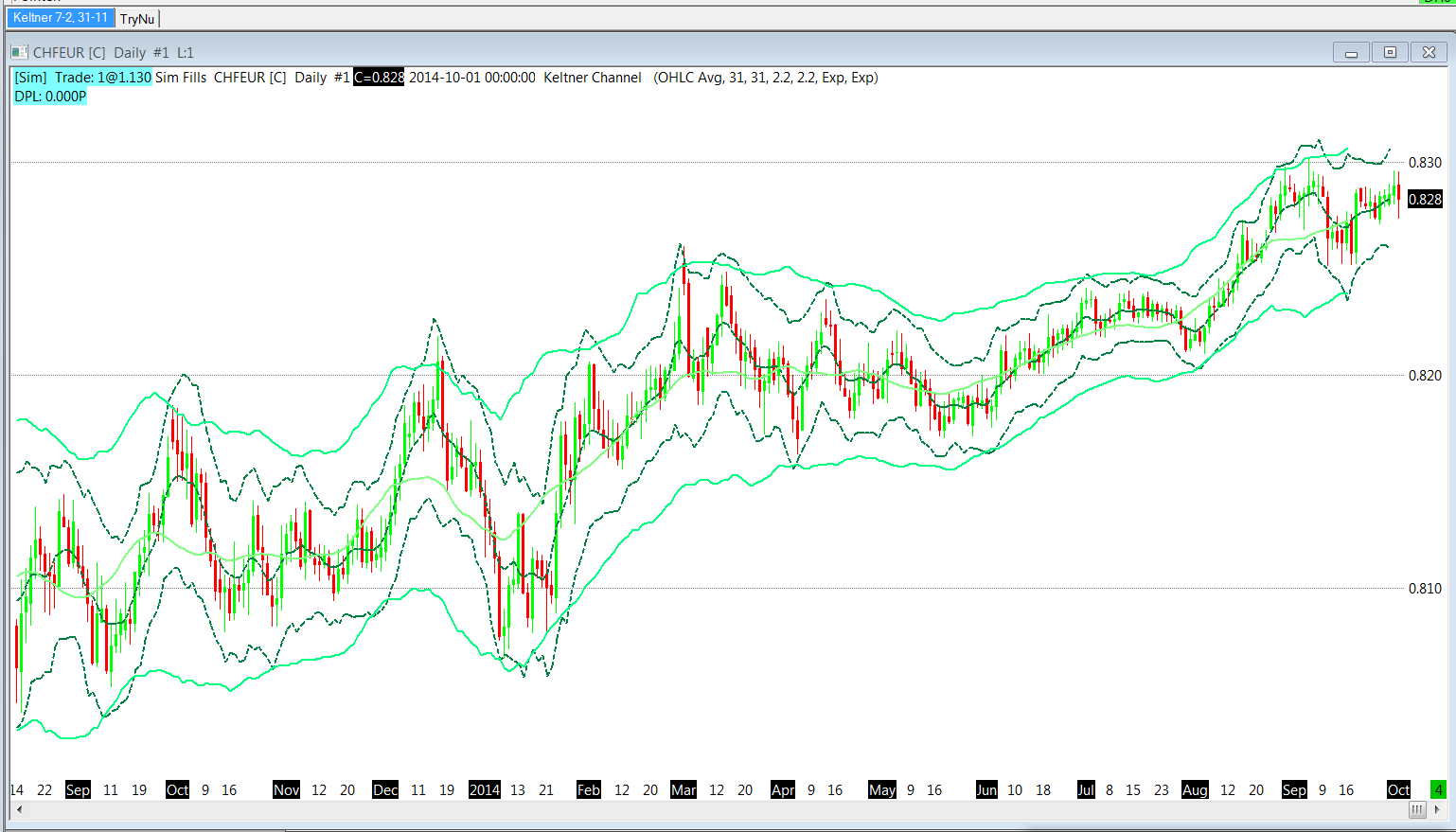
Task: Click the 'Keltner Channel' study name
Action: pyautogui.click(x=593, y=78)
